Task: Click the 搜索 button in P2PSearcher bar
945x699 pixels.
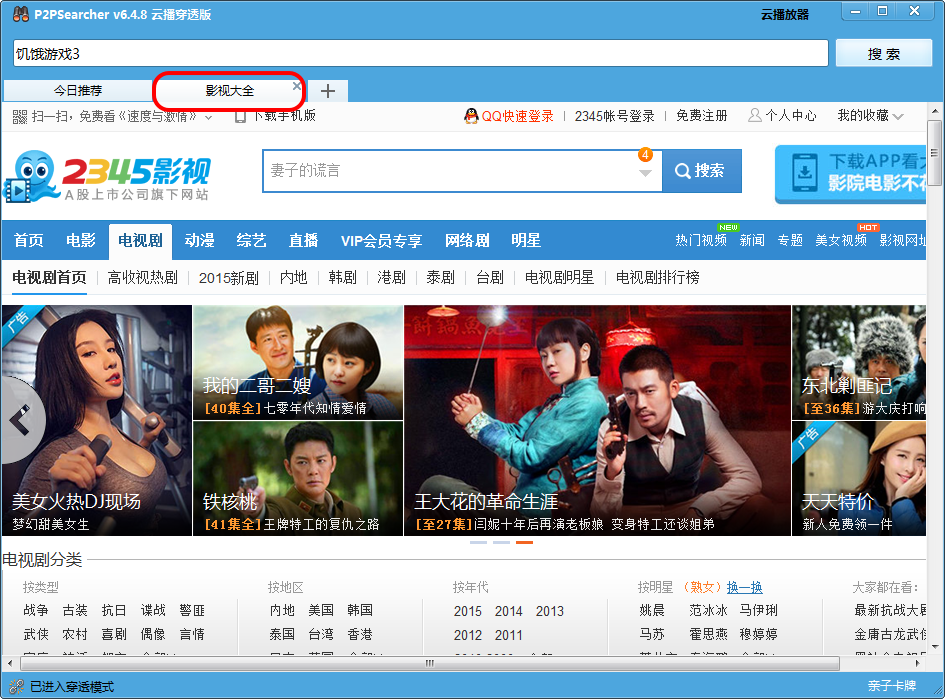Action: [x=884, y=54]
